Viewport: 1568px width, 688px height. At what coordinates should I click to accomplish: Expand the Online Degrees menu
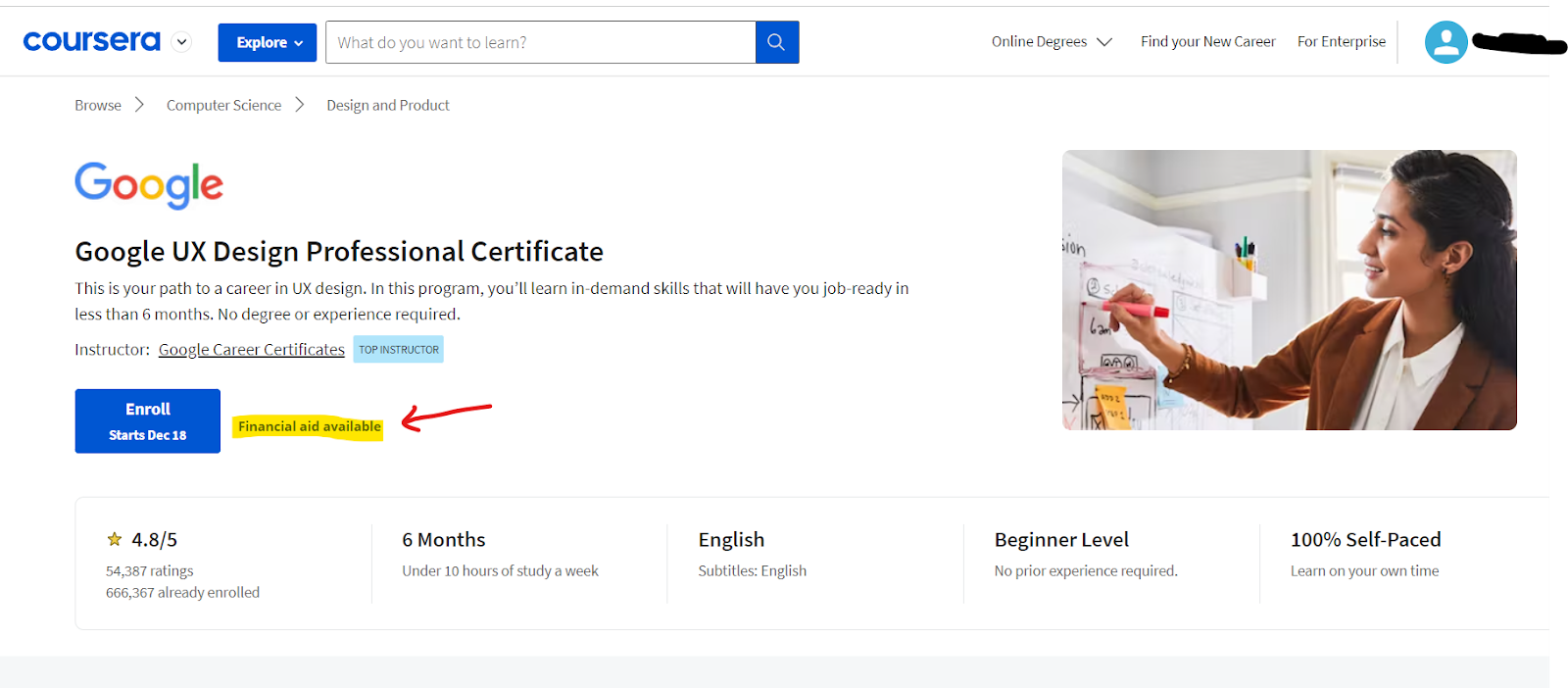tap(1052, 41)
